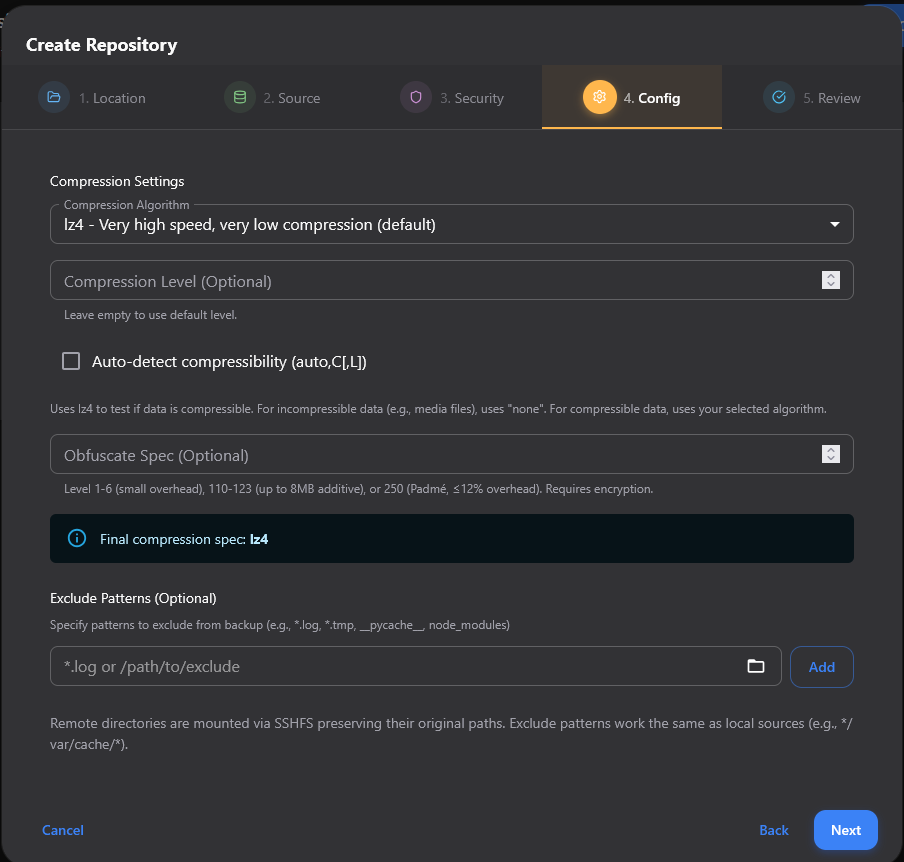Click the stepper on Compression Level field
Viewport: 904px width, 862px height.
coord(831,280)
